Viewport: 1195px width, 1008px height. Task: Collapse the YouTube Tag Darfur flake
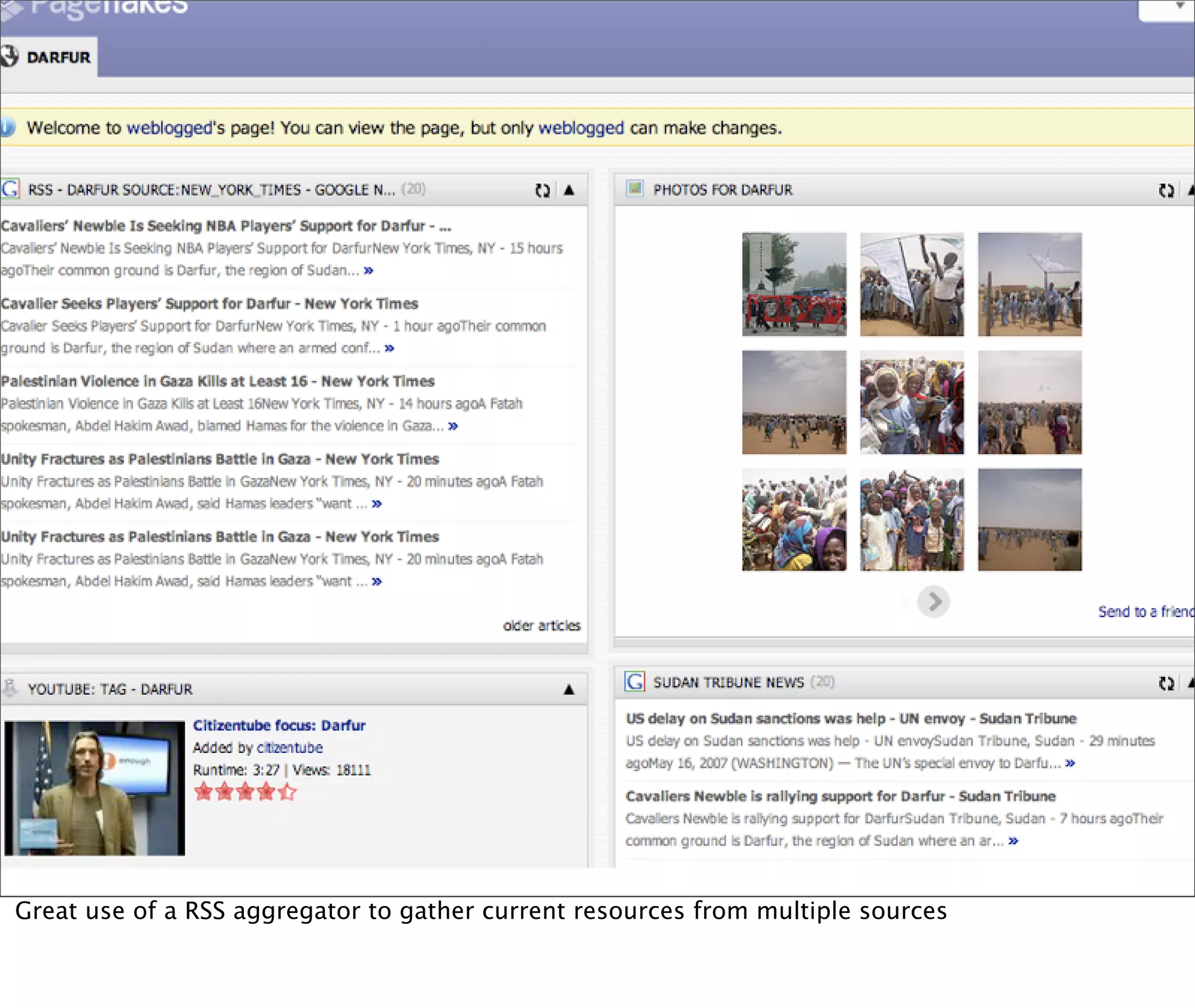[x=569, y=690]
